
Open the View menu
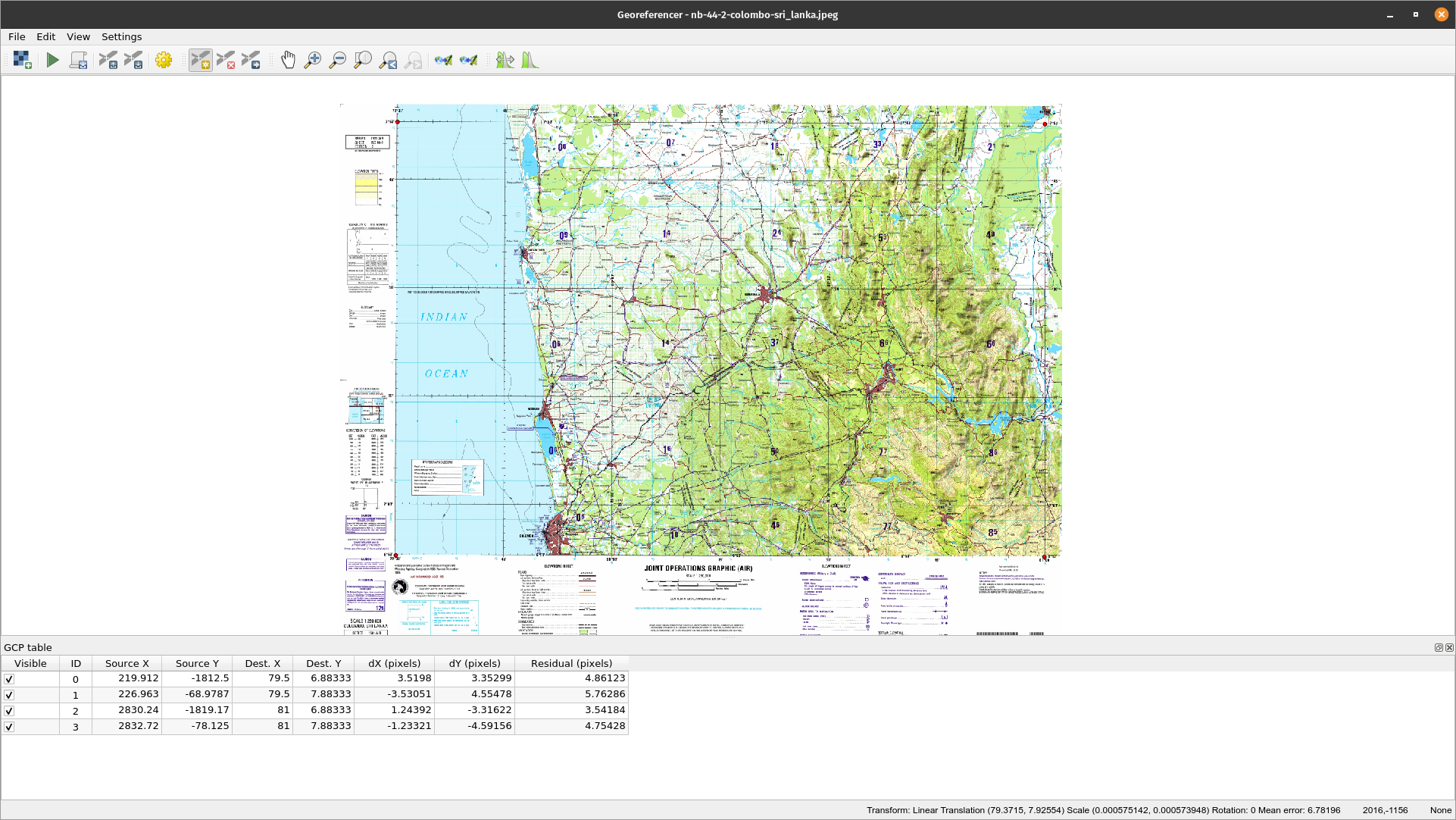[x=78, y=36]
